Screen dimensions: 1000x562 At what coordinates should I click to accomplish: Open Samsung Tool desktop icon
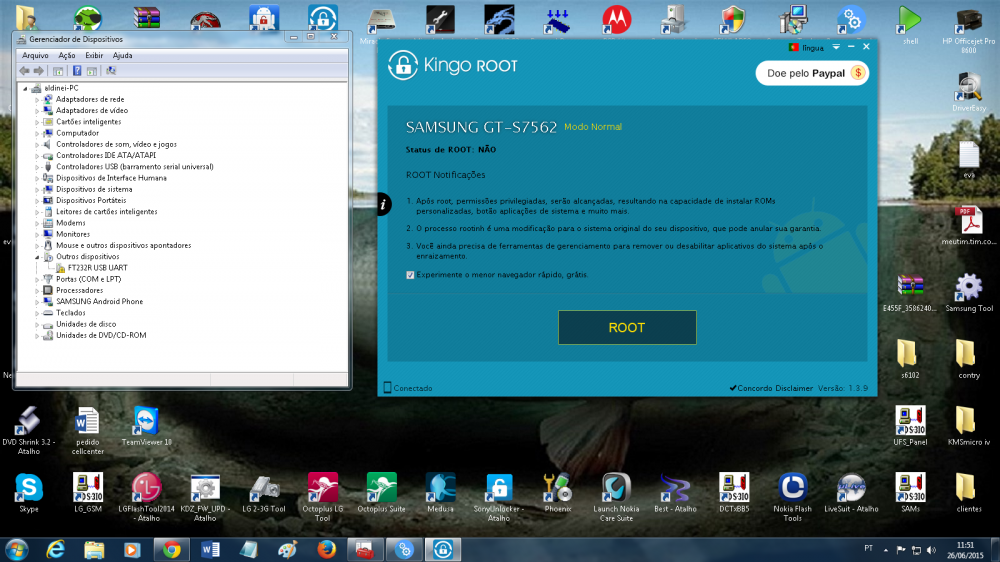click(969, 293)
